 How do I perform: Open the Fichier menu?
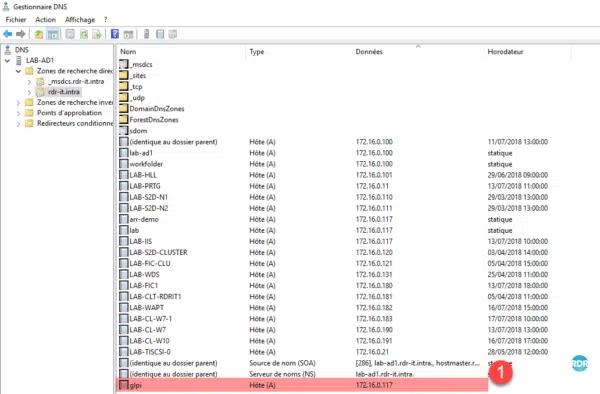16,20
